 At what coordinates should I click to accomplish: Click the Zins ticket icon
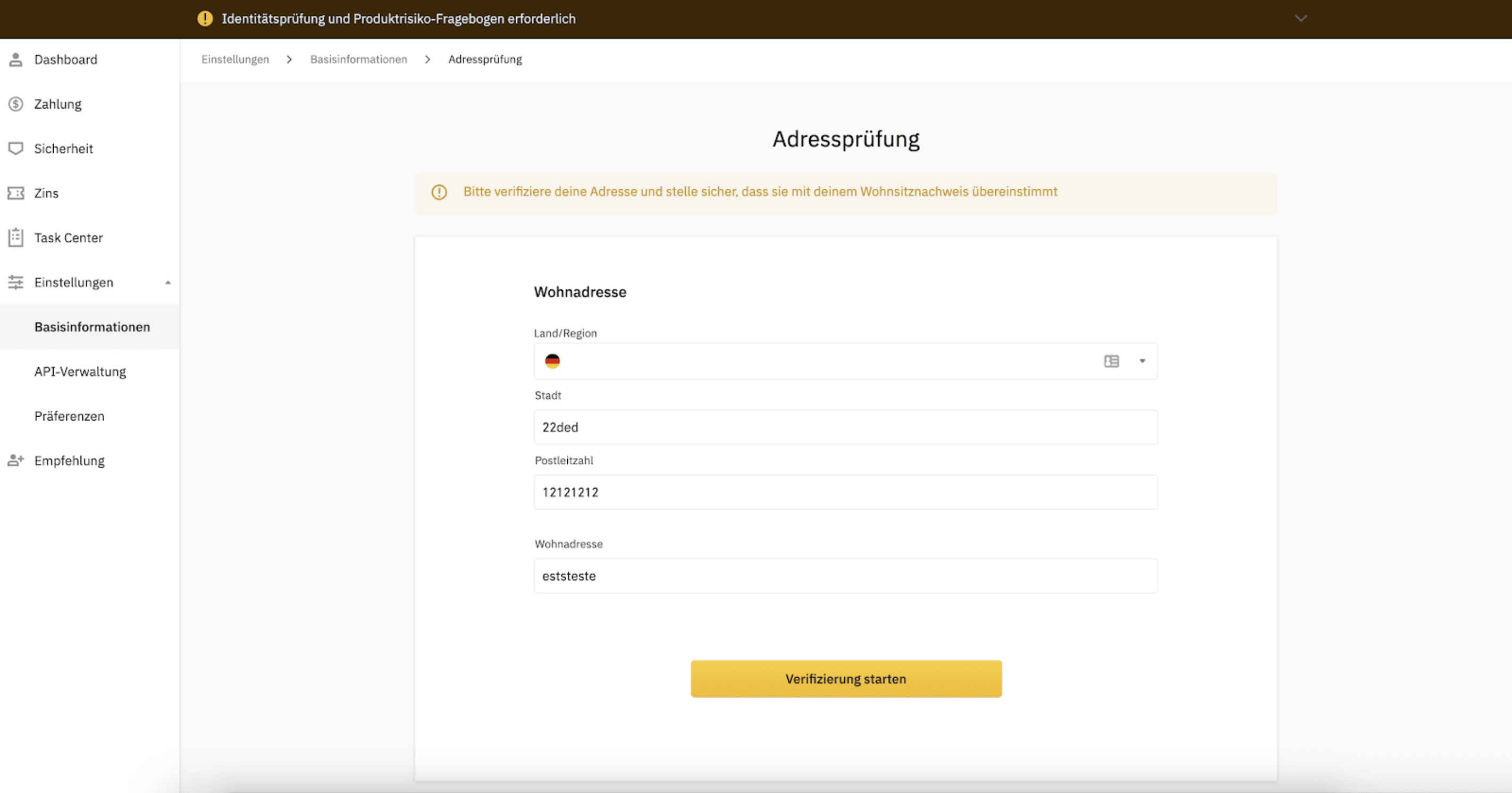[16, 193]
